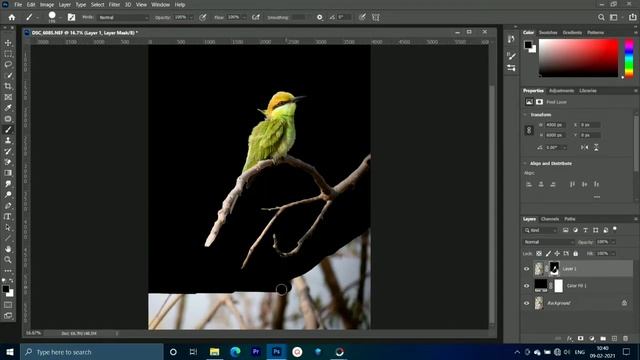This screenshot has width=640, height=360.
Task: Select the Zoom tool in the toolbox
Action: pos(8,260)
